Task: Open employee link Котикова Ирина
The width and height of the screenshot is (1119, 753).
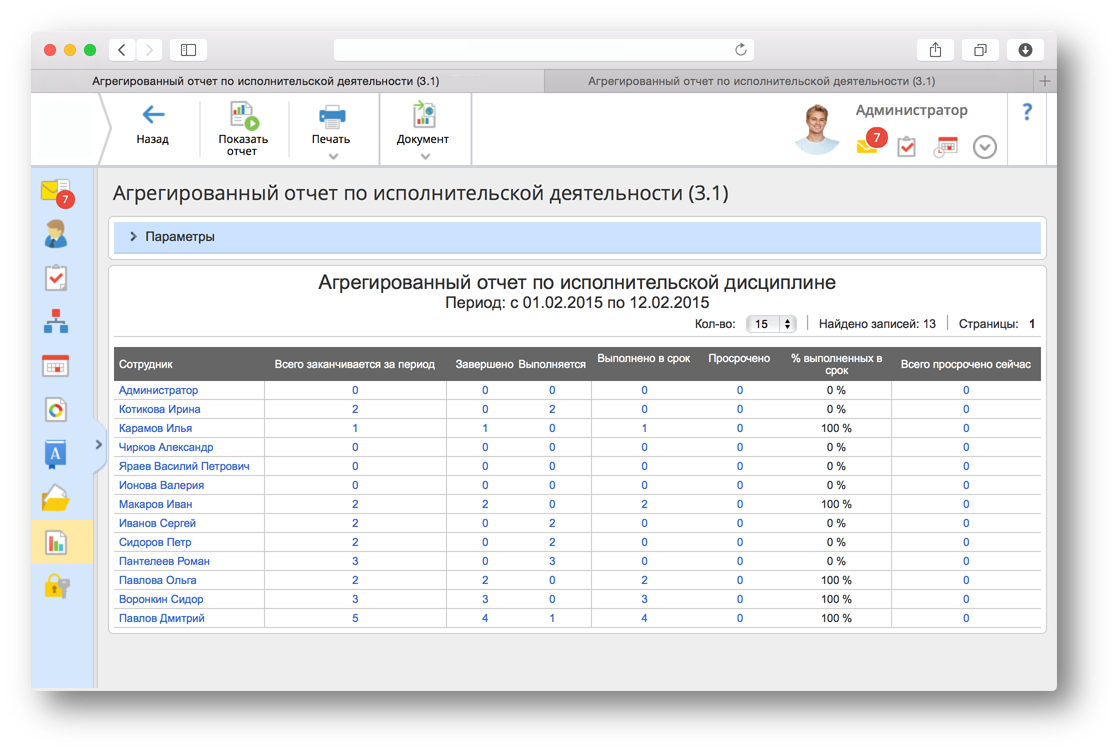Action: coord(159,410)
